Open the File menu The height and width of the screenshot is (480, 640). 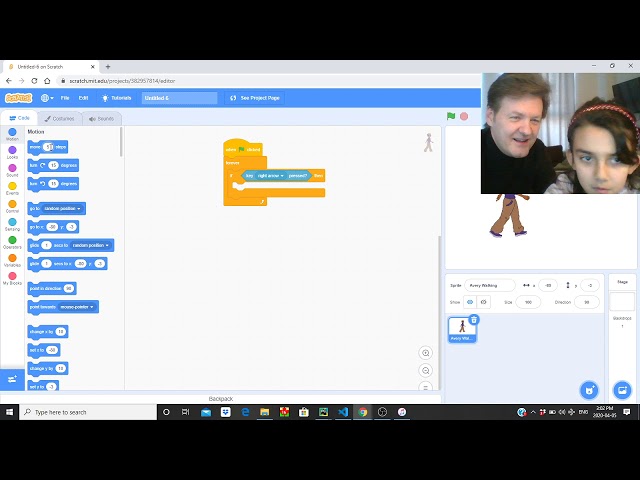[x=65, y=98]
